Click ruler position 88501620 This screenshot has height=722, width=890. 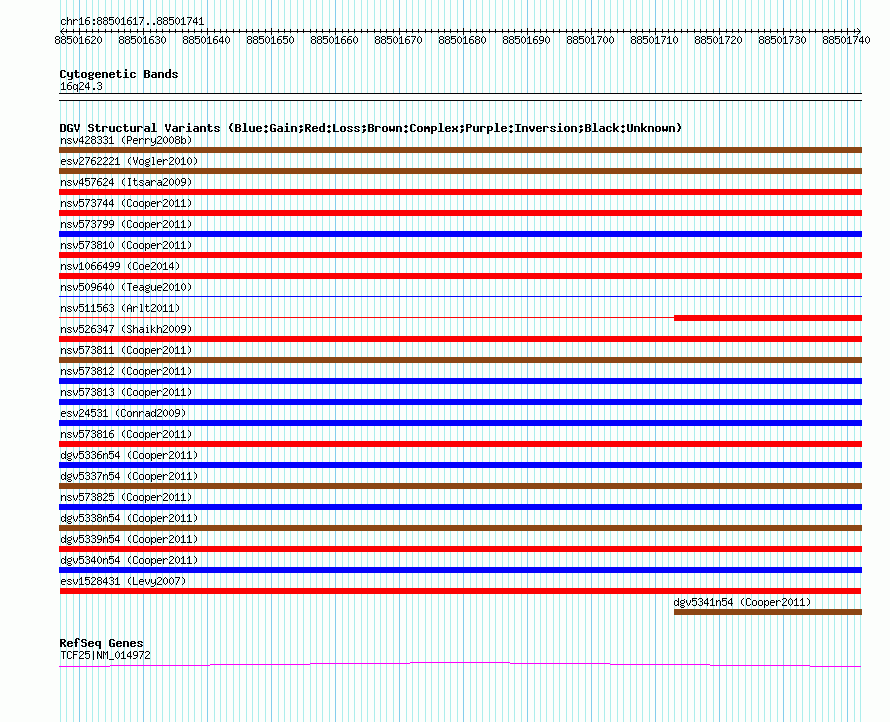coord(78,40)
